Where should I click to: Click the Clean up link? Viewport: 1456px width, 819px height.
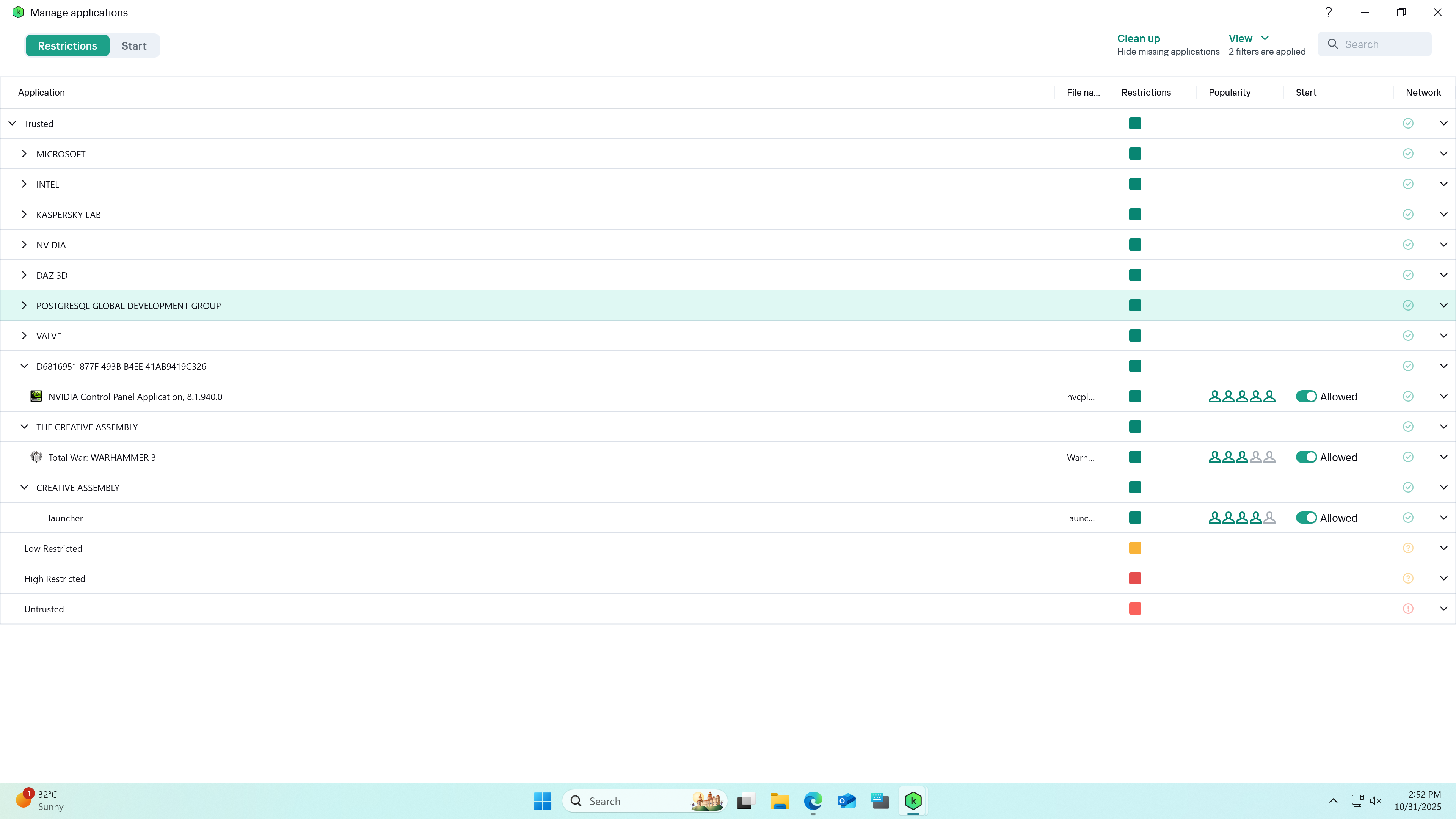point(1138,38)
